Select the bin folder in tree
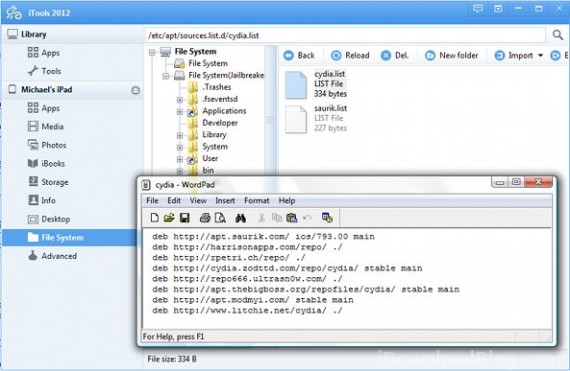Viewport: 570px width, 371px height. 208,170
